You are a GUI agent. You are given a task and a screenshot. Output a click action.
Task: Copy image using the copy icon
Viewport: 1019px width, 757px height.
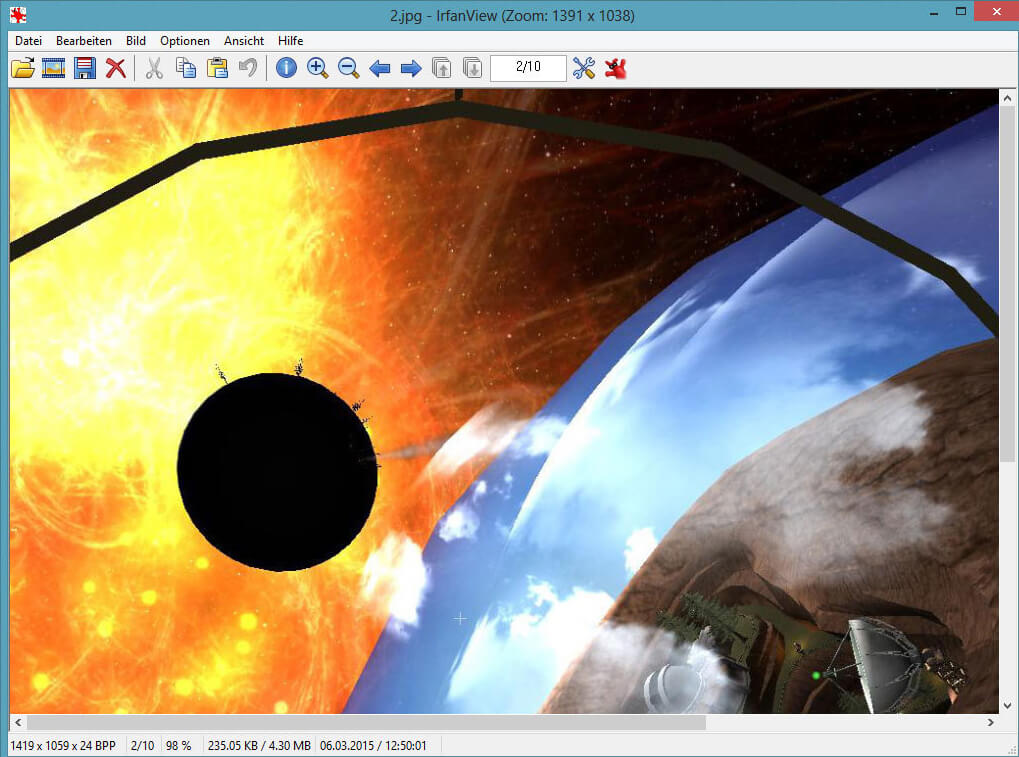(186, 68)
